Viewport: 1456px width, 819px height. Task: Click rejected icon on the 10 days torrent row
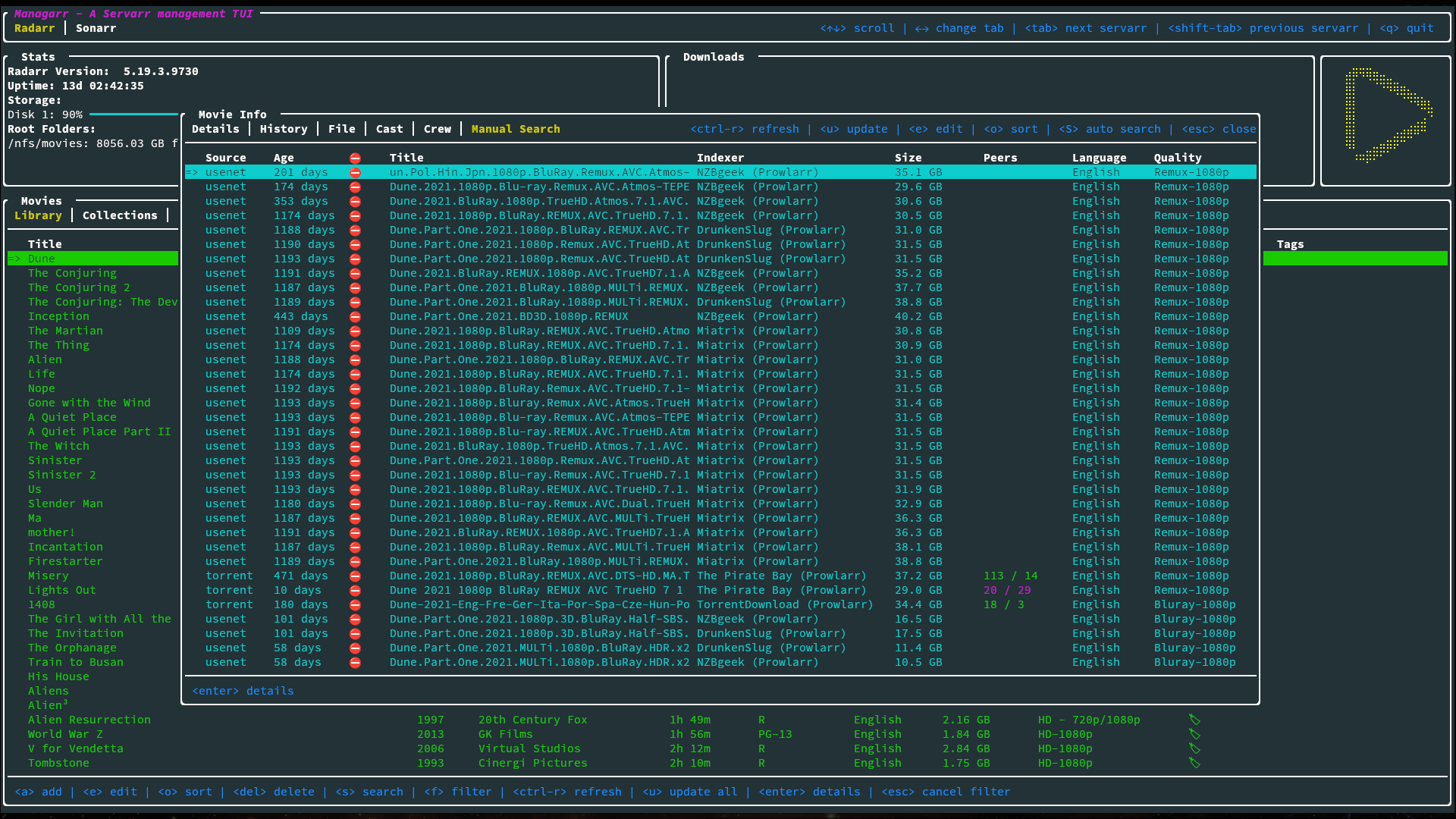(x=355, y=591)
